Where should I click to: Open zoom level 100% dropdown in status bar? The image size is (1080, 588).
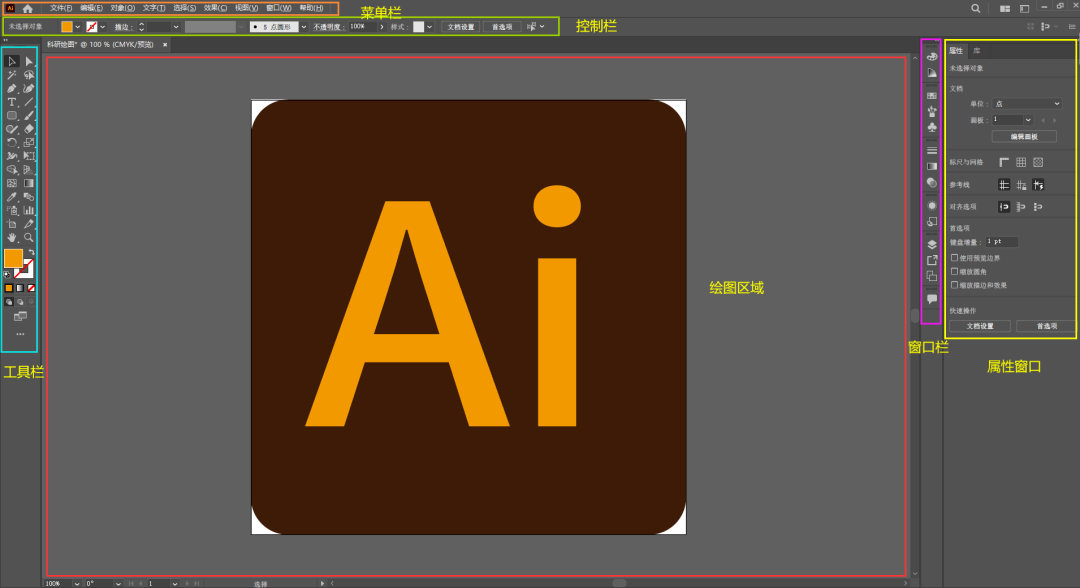pos(76,583)
